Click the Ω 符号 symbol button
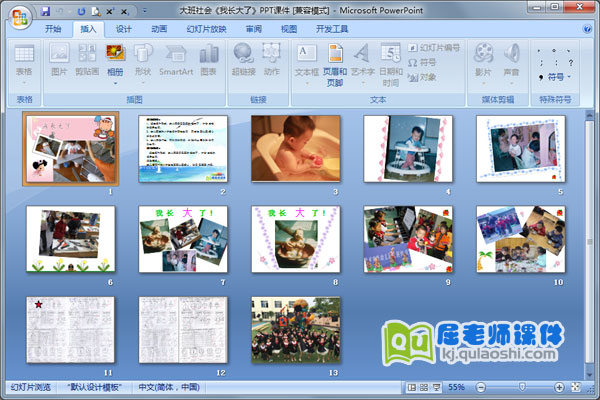Viewport: 600px width, 400px height. [422, 62]
